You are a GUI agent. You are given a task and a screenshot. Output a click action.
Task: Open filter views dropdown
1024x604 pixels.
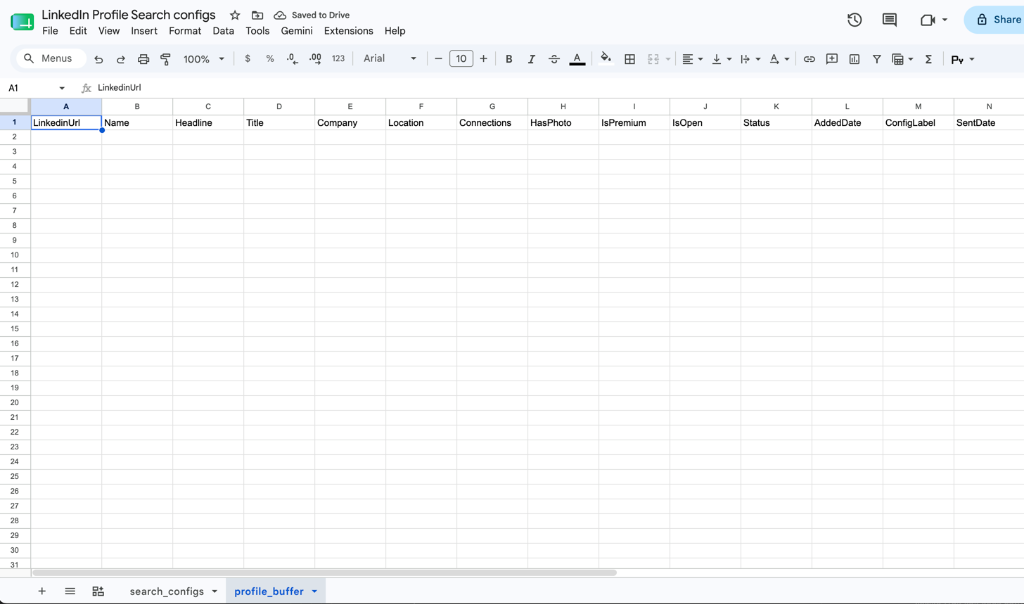903,59
